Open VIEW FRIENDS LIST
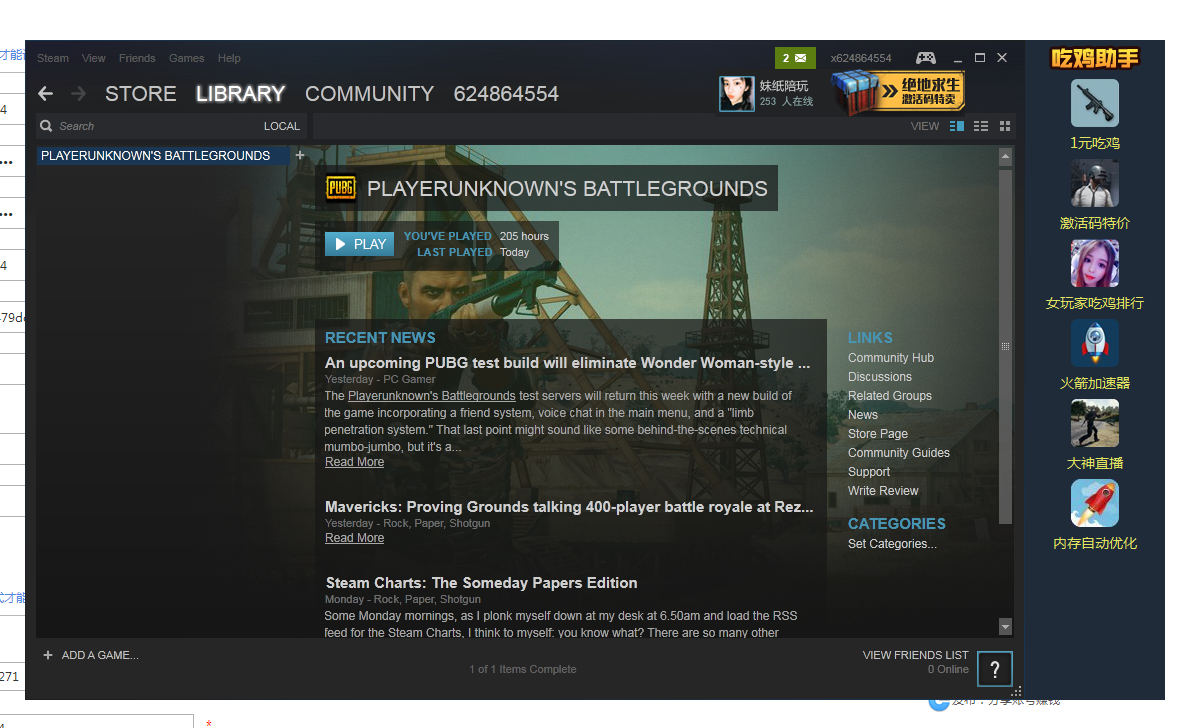This screenshot has height=728, width=1187. [x=915, y=655]
